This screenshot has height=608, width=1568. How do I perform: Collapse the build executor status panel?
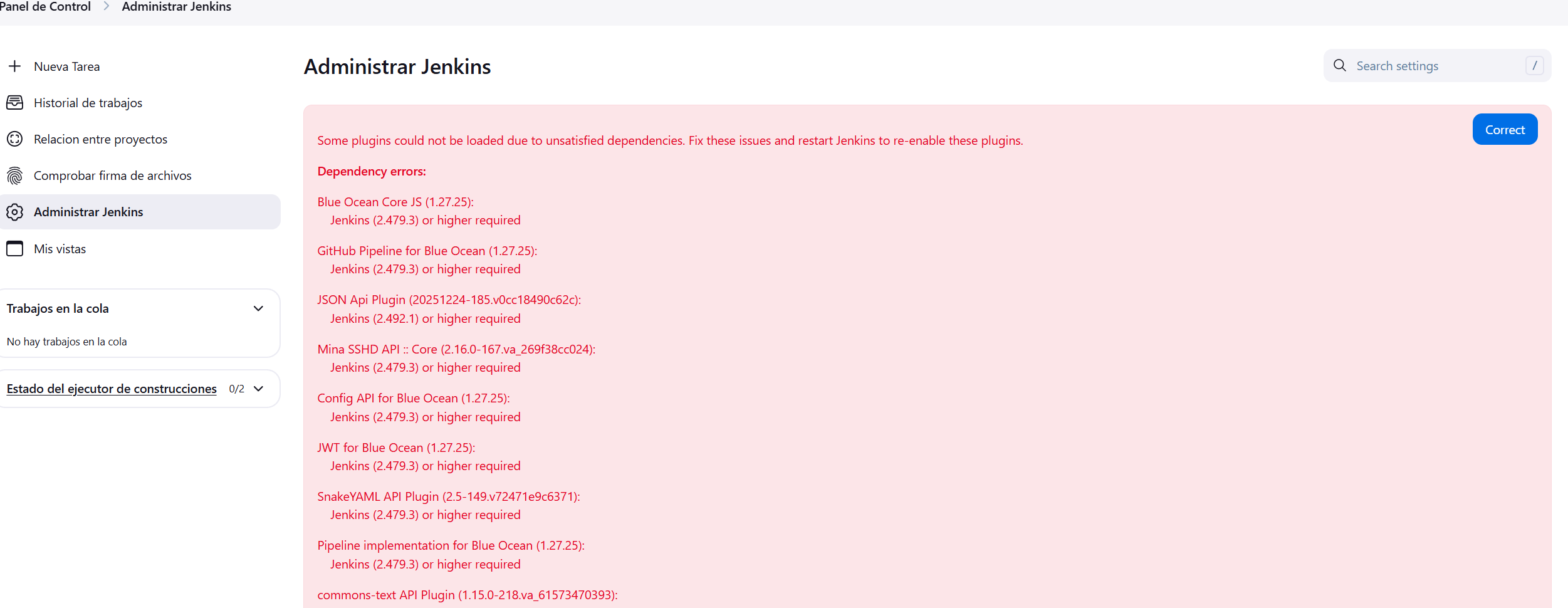[x=258, y=389]
